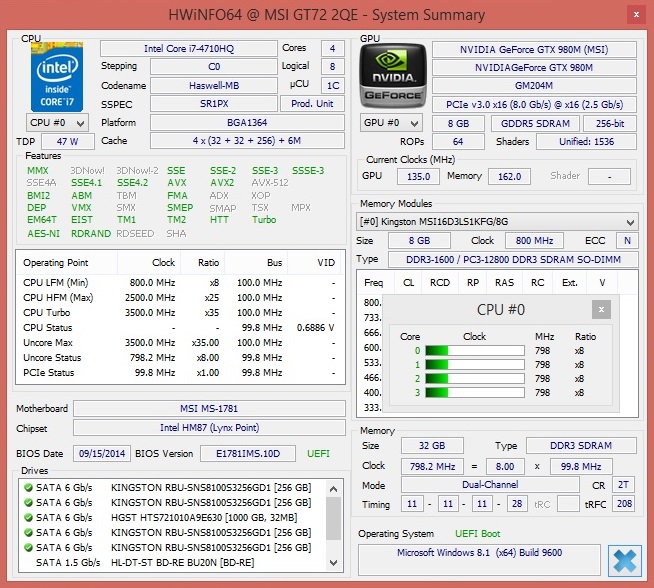The width and height of the screenshot is (654, 588).
Task: Click the Dual-Channel mode field
Action: tap(490, 485)
